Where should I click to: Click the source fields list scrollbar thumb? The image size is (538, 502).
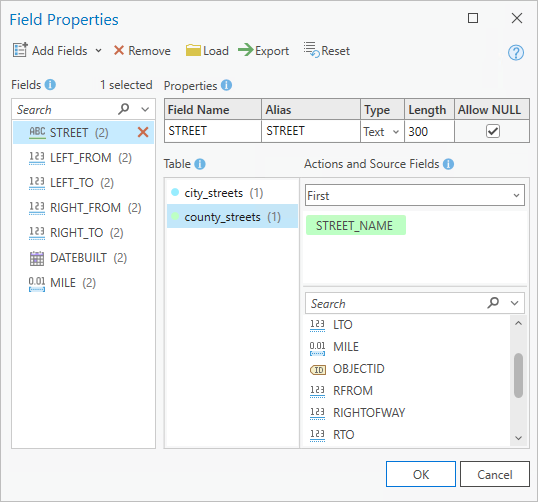[x=518, y=375]
